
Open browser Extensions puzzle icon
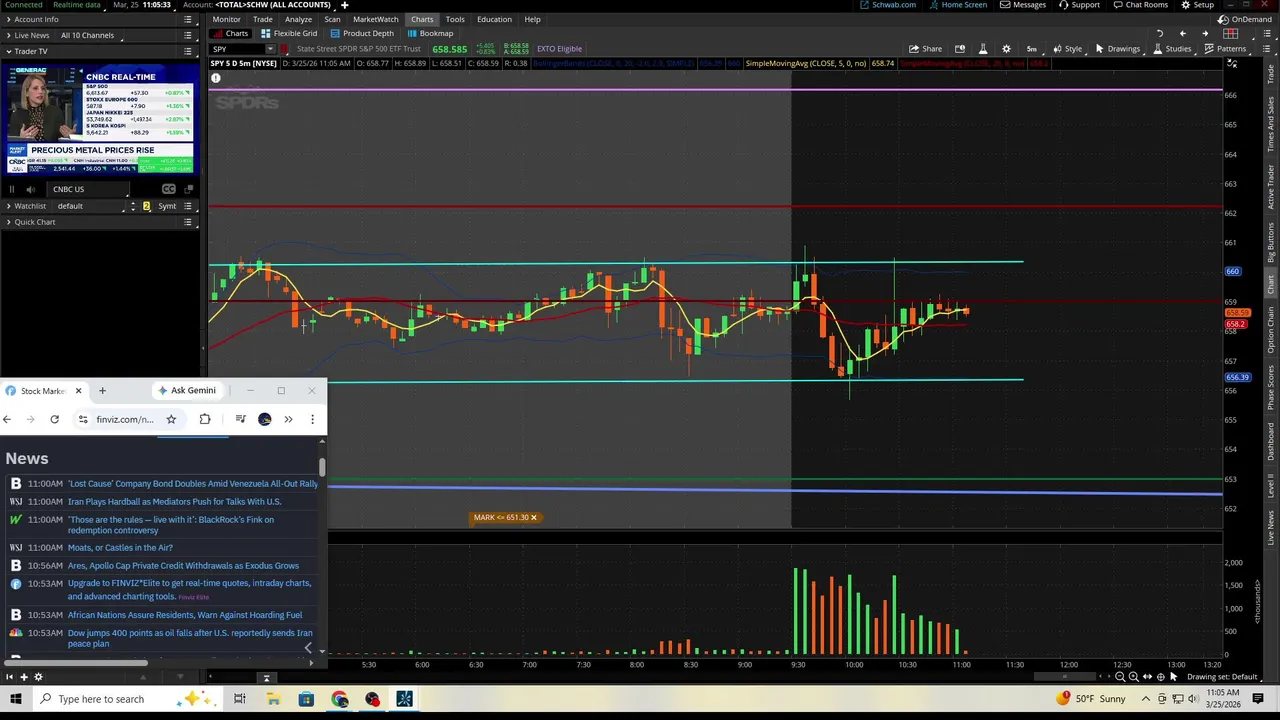(x=205, y=419)
